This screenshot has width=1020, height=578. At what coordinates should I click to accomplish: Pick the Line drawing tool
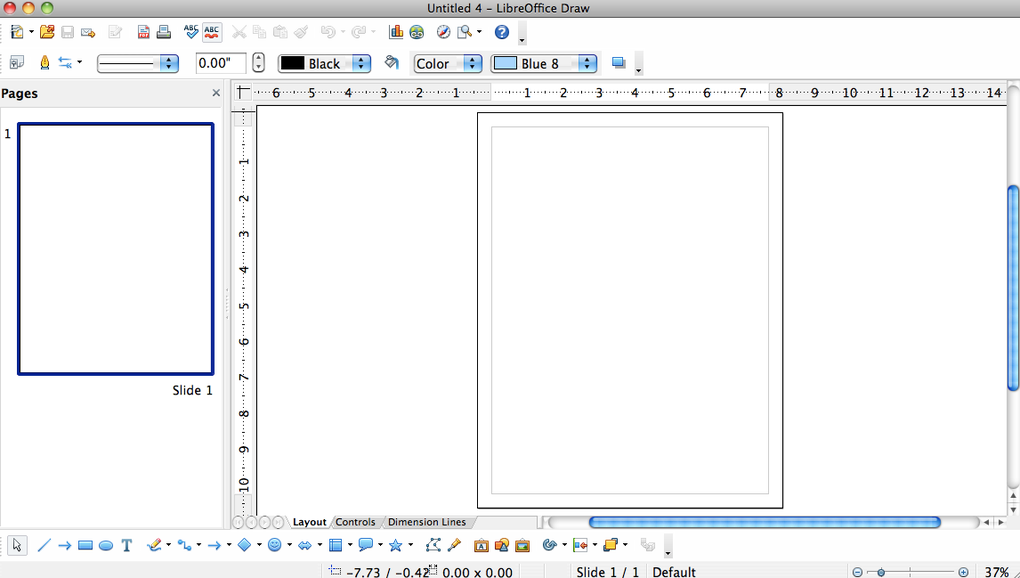[43, 545]
